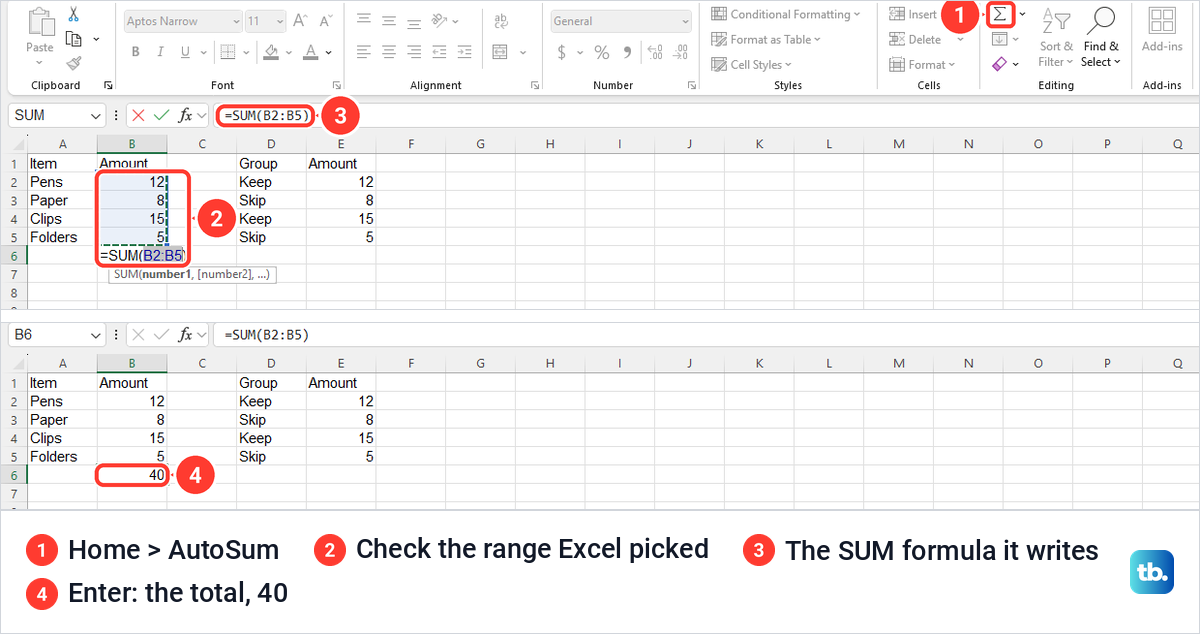
Task: Click Increase Indent
Action: point(464,52)
